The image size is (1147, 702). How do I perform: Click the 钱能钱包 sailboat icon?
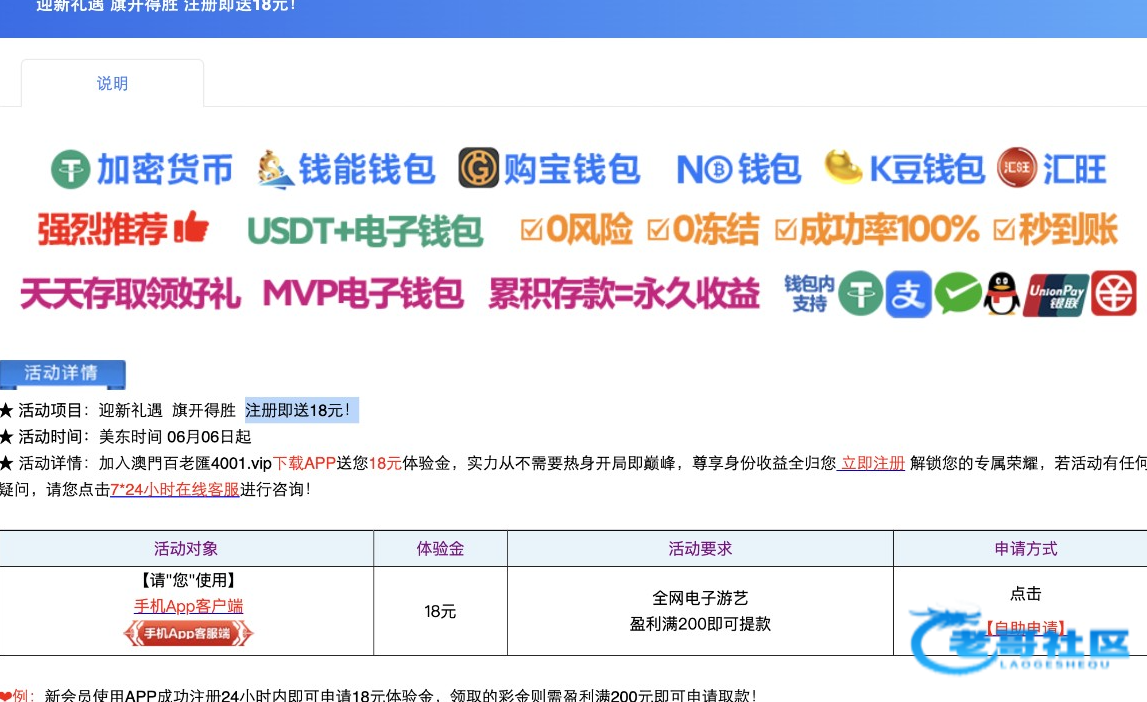click(x=275, y=169)
